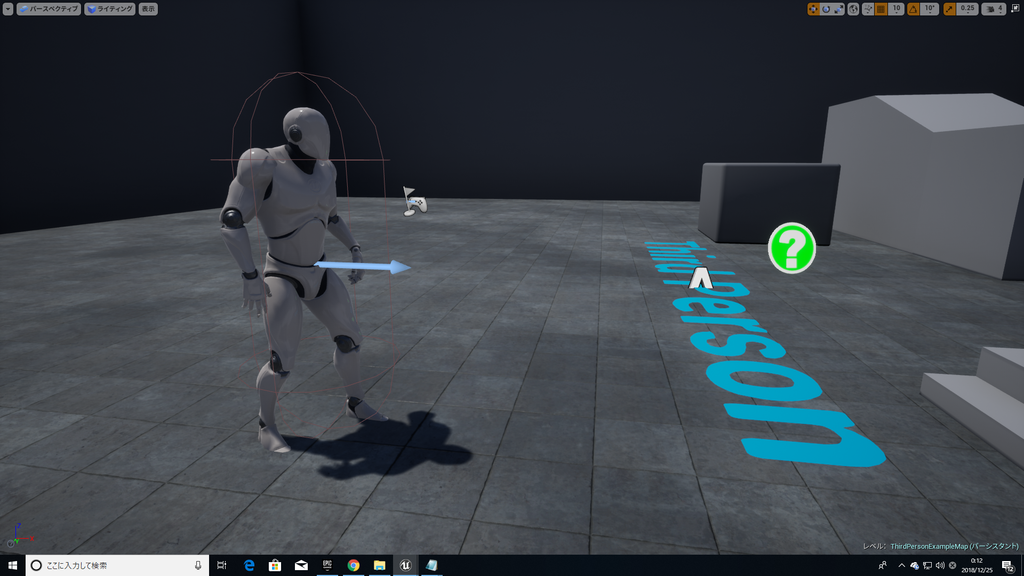
Task: Click the ThirdPersonExampleMap level name link
Action: (x=954, y=546)
